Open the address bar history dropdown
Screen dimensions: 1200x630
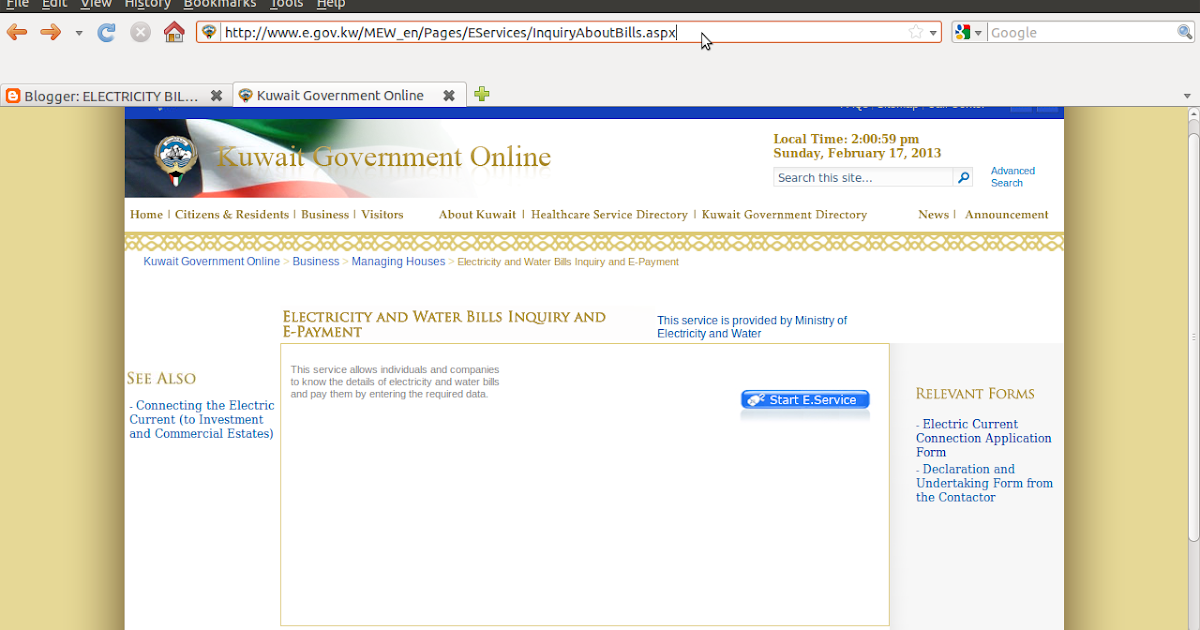(933, 33)
